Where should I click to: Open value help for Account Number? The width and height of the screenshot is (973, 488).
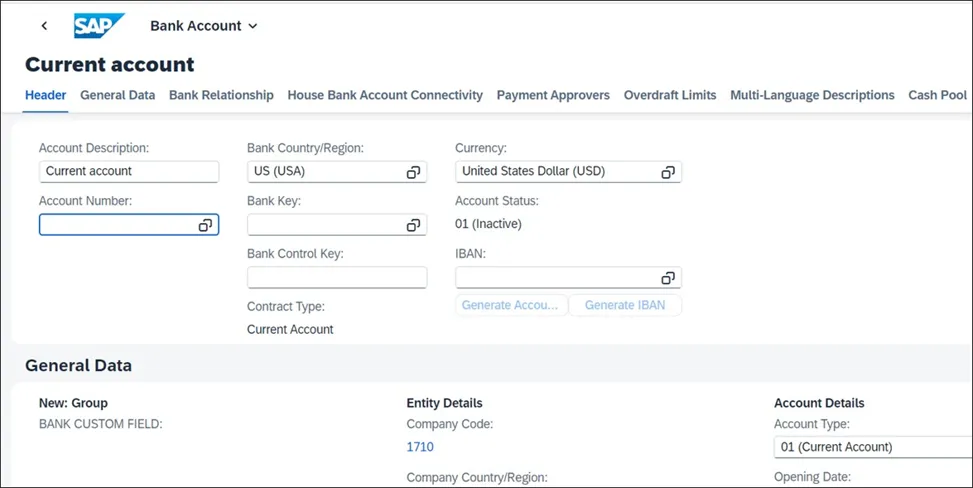coord(205,225)
